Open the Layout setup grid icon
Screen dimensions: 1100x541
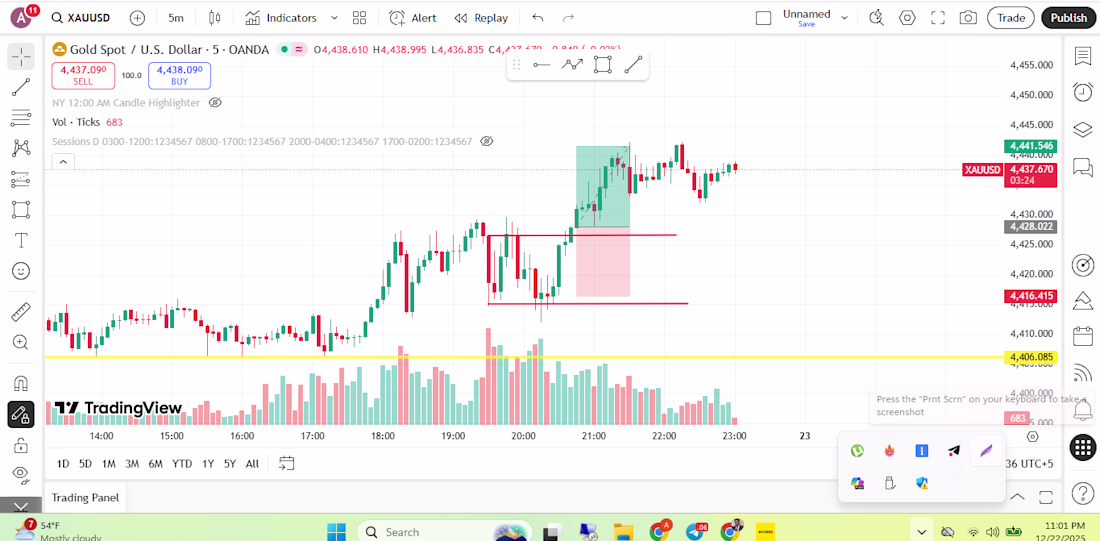359,18
